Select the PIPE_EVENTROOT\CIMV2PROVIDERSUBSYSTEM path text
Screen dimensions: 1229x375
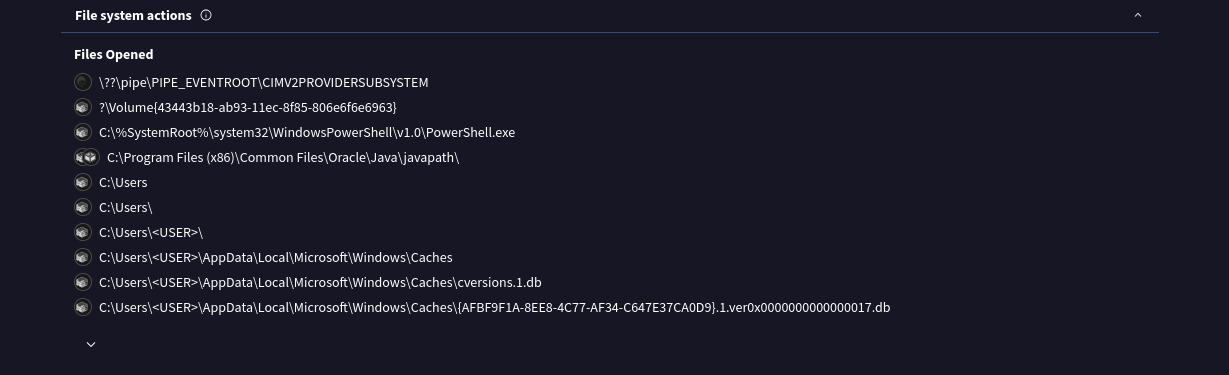coord(264,82)
